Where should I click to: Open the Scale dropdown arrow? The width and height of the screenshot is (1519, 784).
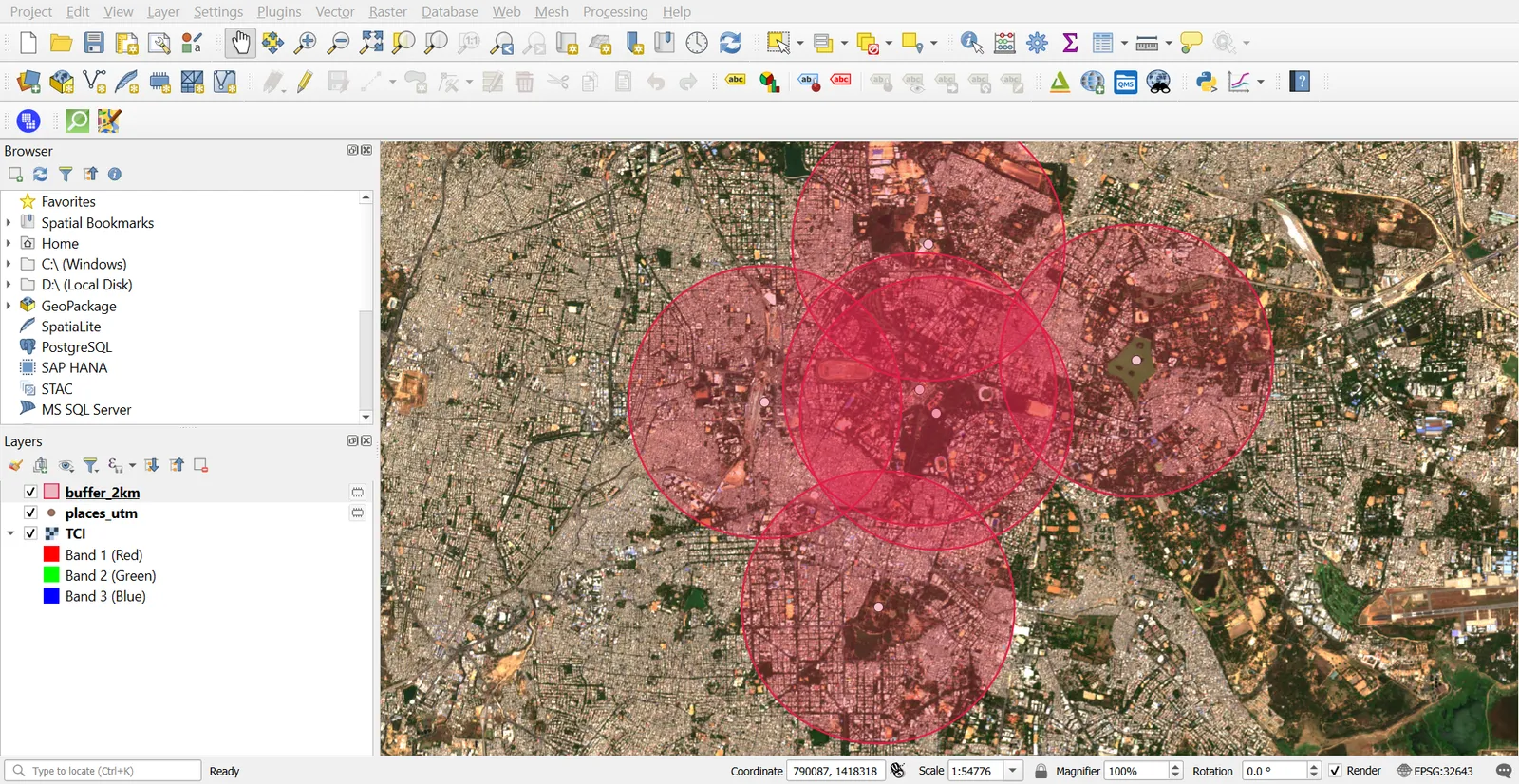click(x=1013, y=771)
